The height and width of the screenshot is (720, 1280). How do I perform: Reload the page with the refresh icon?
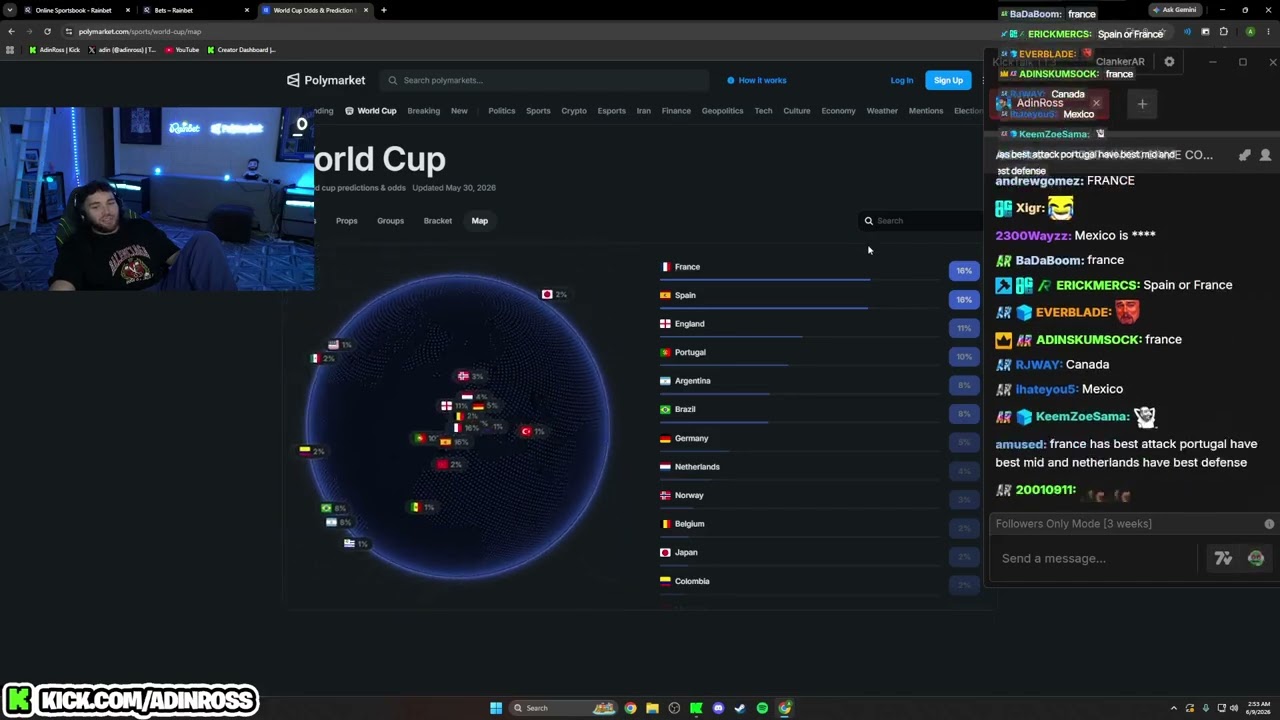47,31
